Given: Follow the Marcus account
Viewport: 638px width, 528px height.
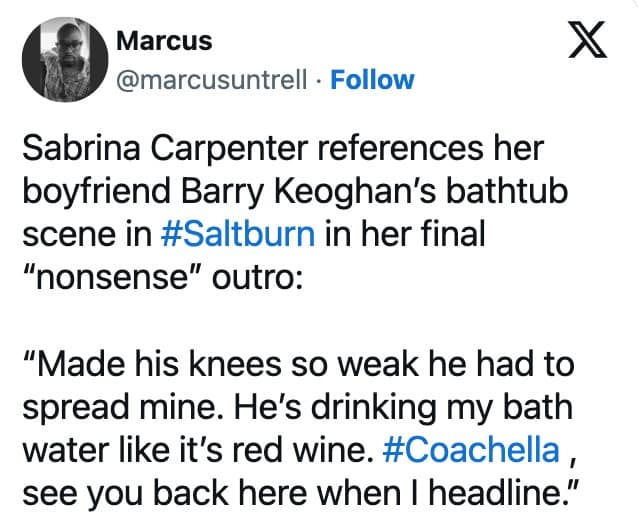Looking at the screenshot, I should 372,80.
